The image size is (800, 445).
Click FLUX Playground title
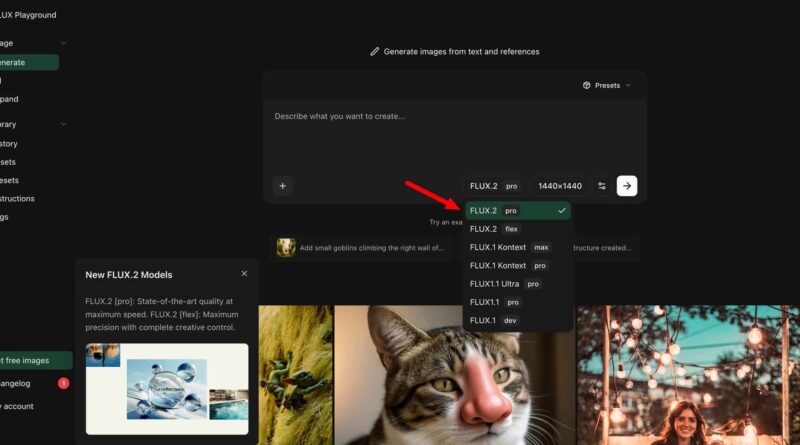click(x=28, y=15)
